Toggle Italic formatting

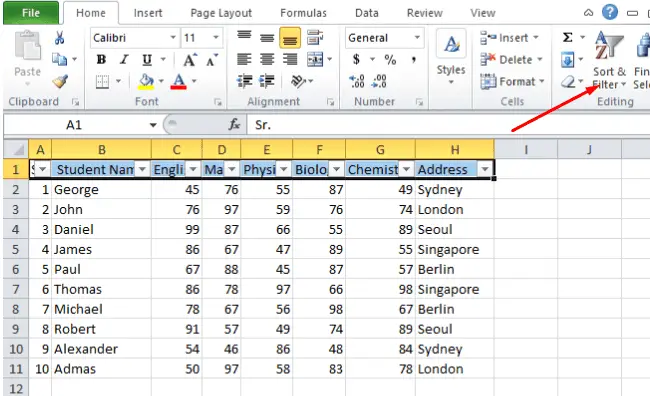124,60
